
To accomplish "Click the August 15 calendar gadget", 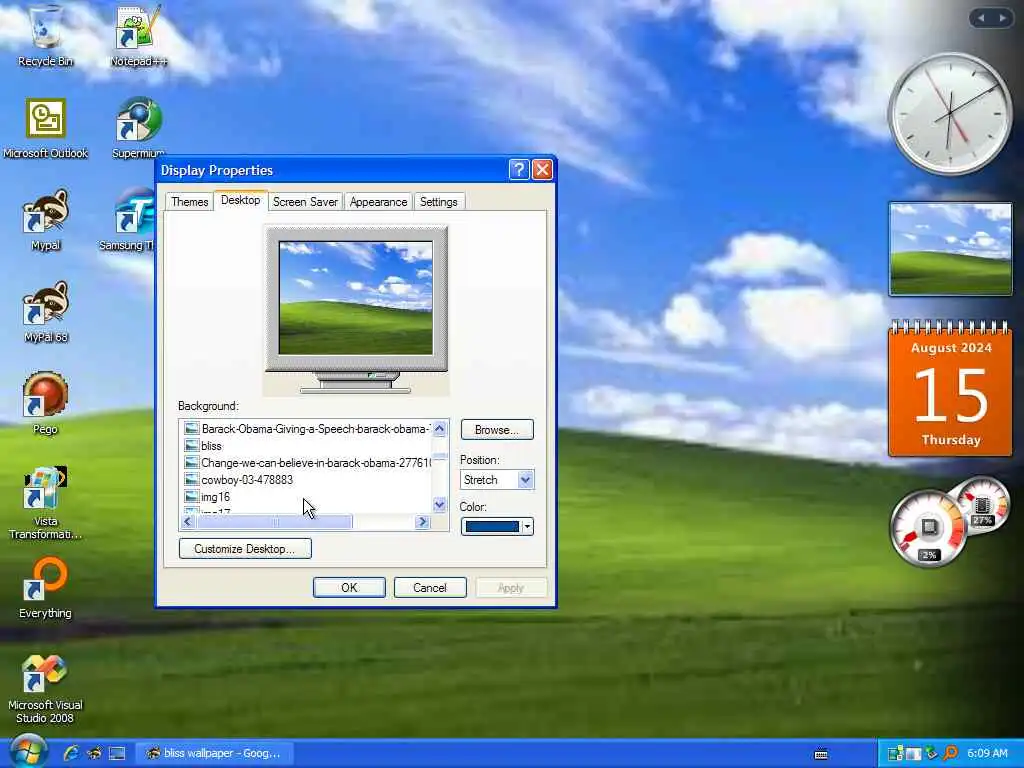I will (950, 388).
